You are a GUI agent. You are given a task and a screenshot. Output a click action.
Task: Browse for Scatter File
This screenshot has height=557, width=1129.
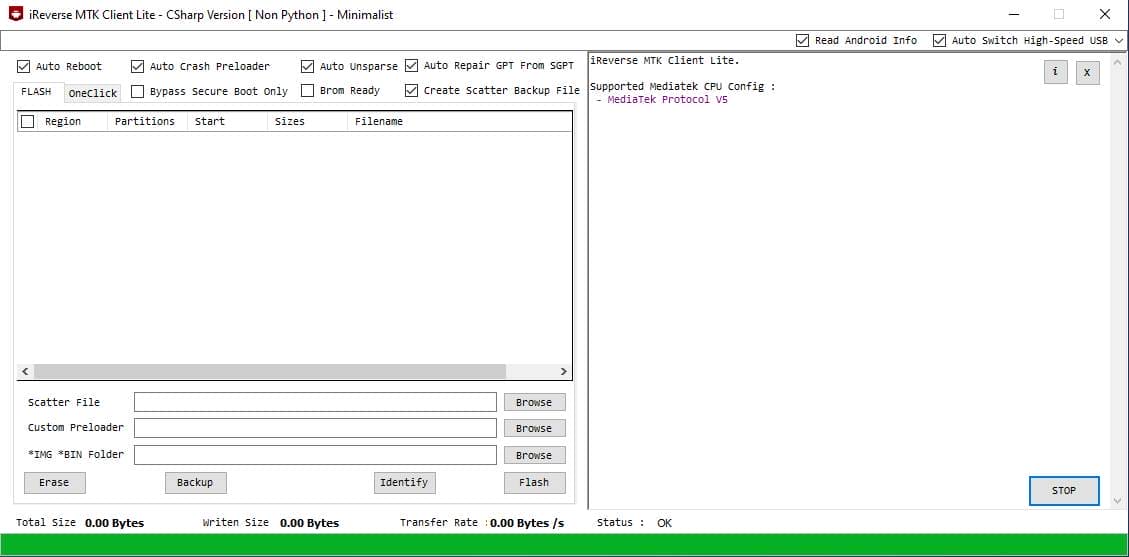pyautogui.click(x=534, y=402)
